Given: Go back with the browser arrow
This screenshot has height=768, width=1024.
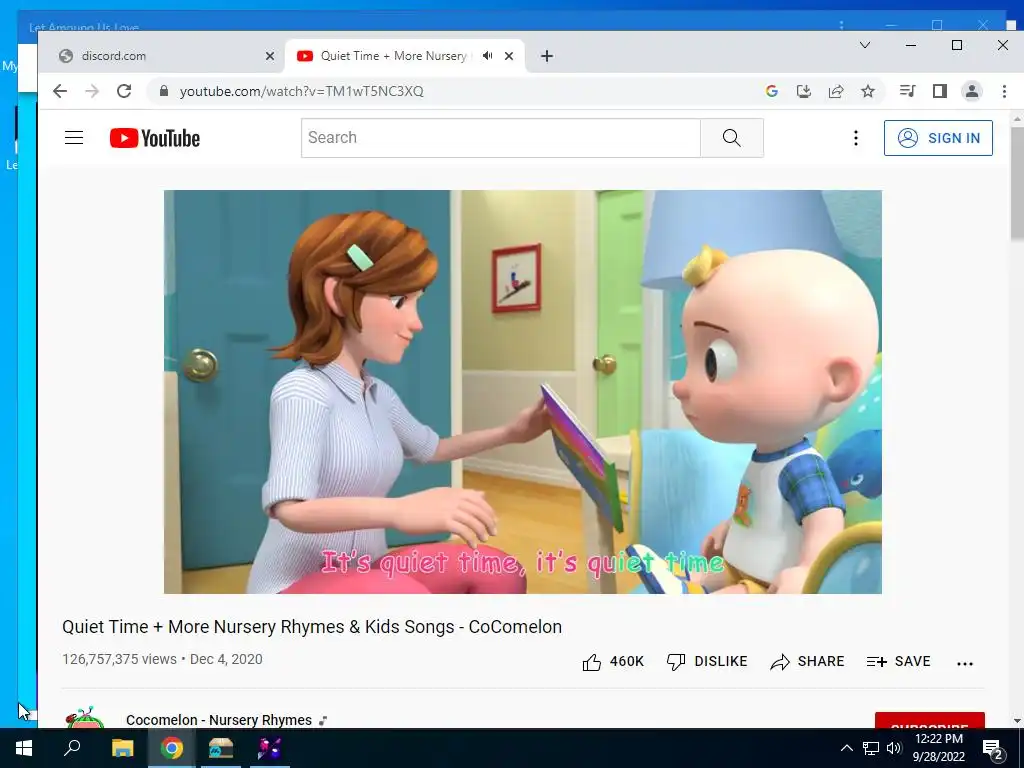Looking at the screenshot, I should (59, 91).
